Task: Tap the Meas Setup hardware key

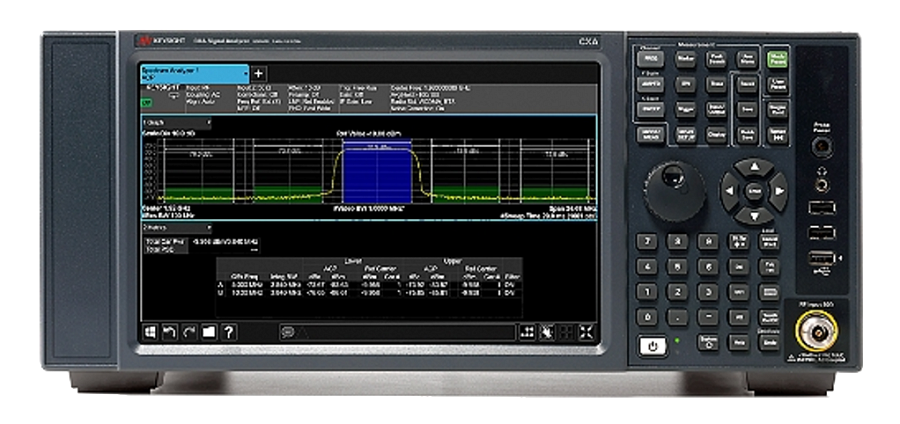Action: pyautogui.click(x=686, y=135)
